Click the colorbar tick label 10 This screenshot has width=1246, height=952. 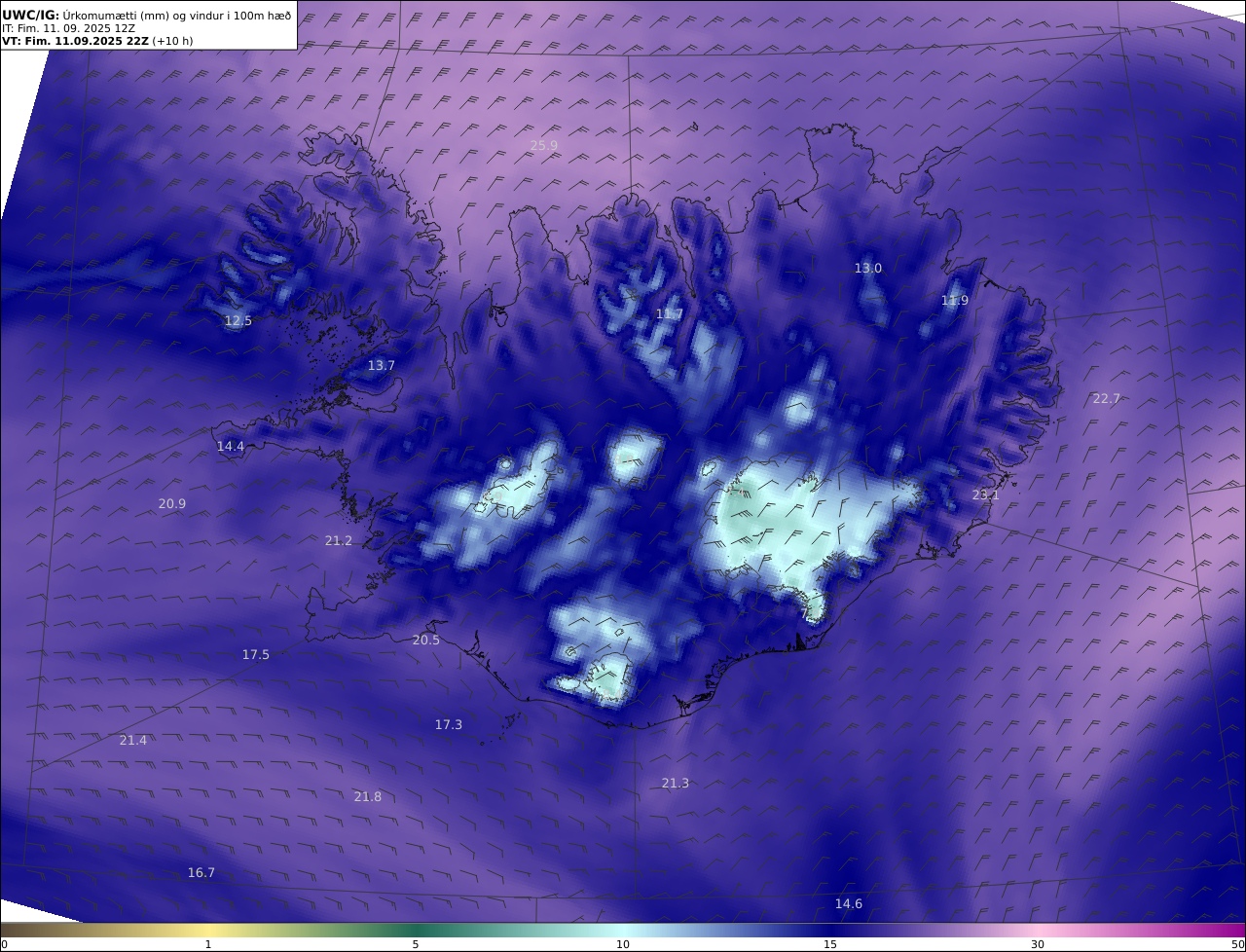pyautogui.click(x=623, y=944)
